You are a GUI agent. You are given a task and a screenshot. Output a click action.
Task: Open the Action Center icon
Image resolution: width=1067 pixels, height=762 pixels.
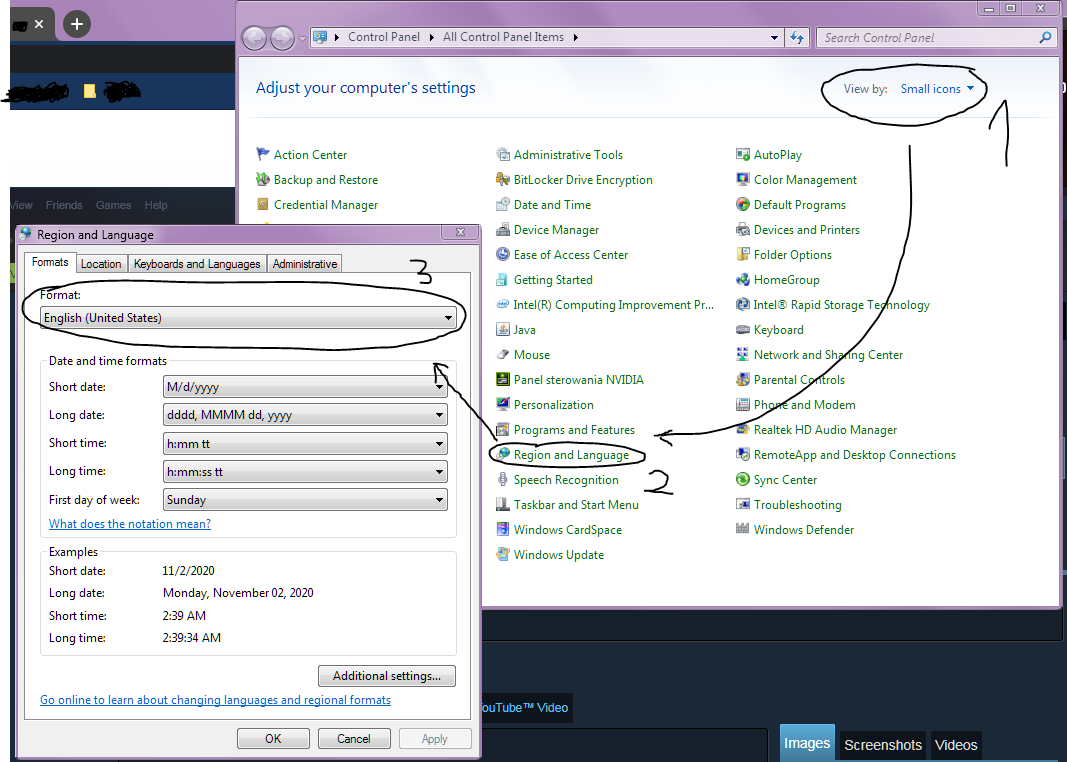[x=264, y=155]
